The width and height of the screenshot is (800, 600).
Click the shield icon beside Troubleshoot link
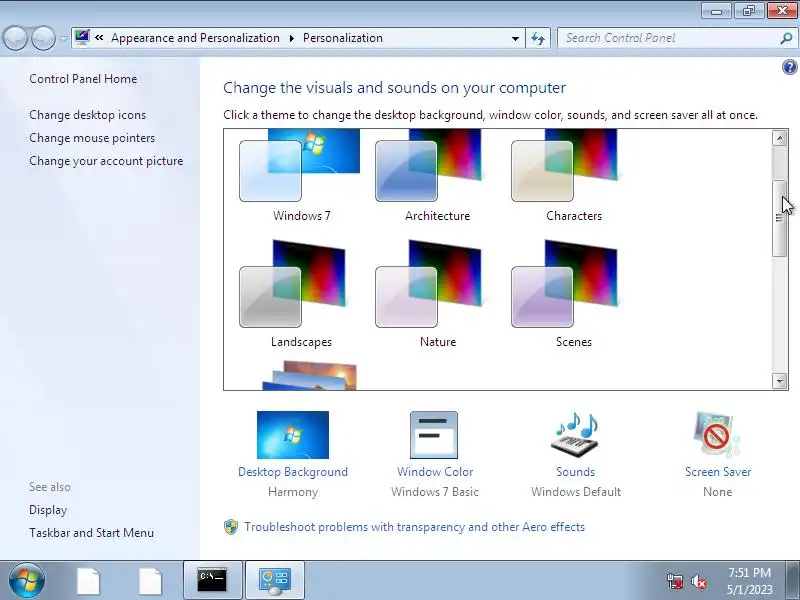pos(231,527)
